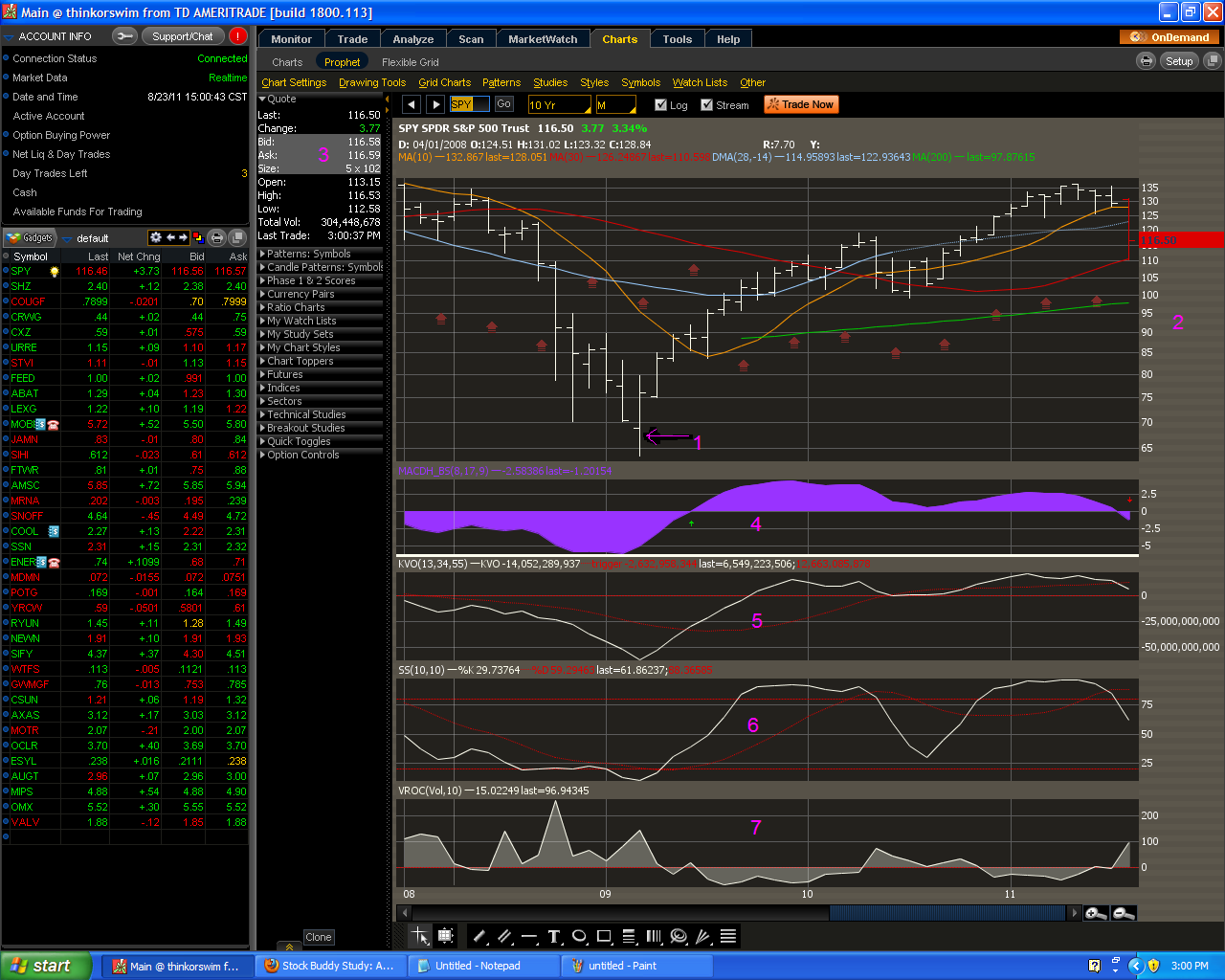
Task: Switch to the Analyze tab
Action: click(x=413, y=39)
